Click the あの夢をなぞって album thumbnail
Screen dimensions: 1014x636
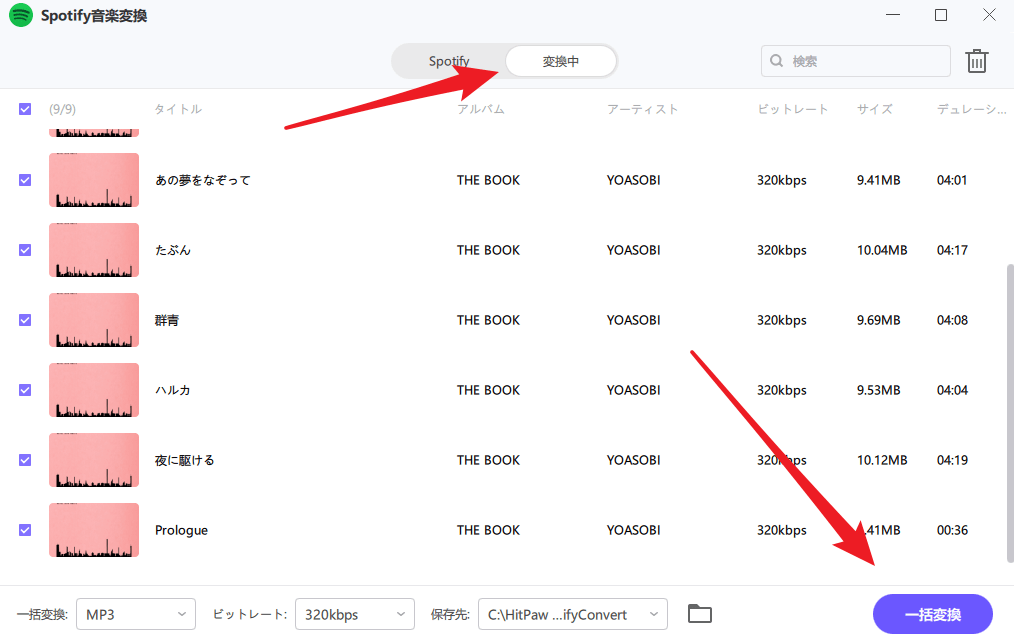[94, 180]
